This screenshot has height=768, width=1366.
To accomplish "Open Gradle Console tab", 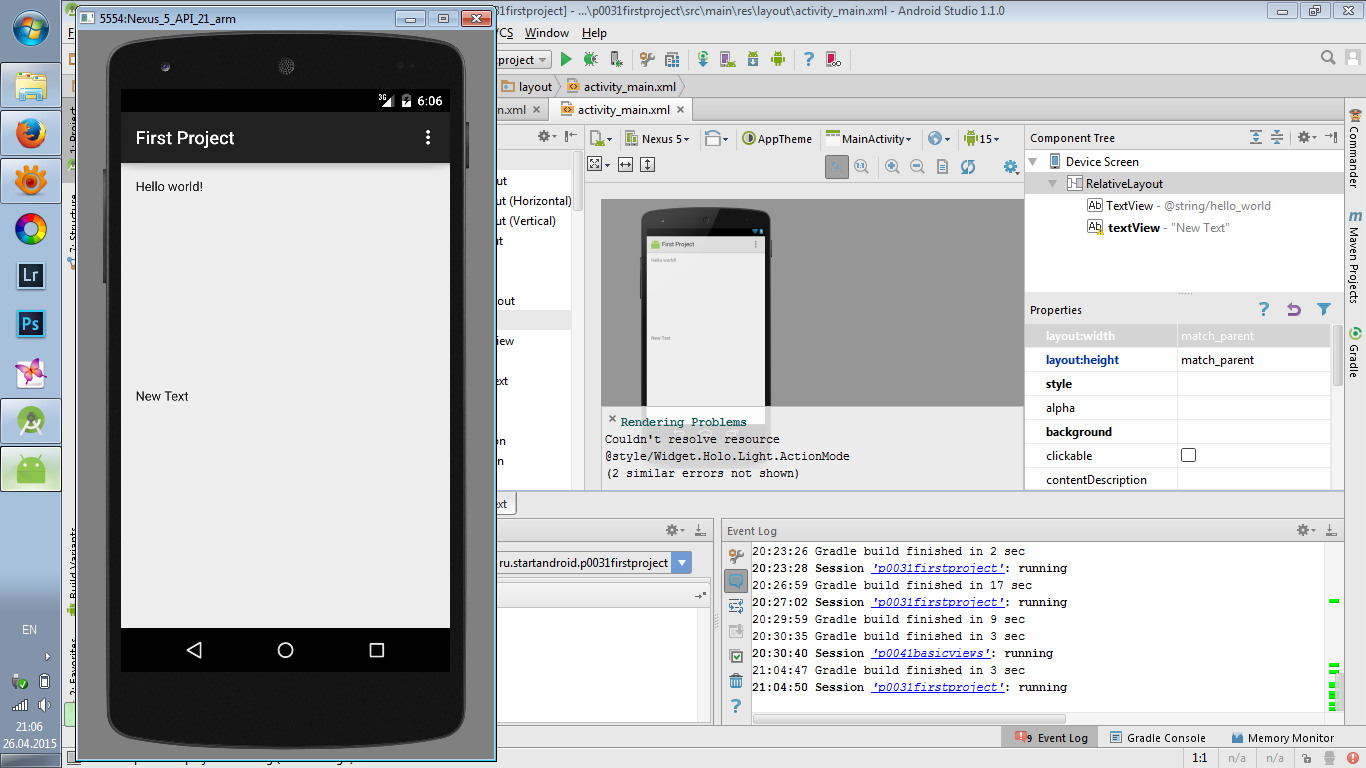I will coord(1157,738).
